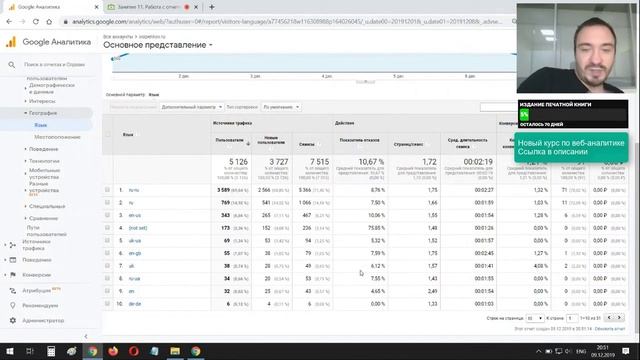Image resolution: width=640 pixels, height=360 pixels.
Task: Click the table search input field
Action: [x=498, y=107]
